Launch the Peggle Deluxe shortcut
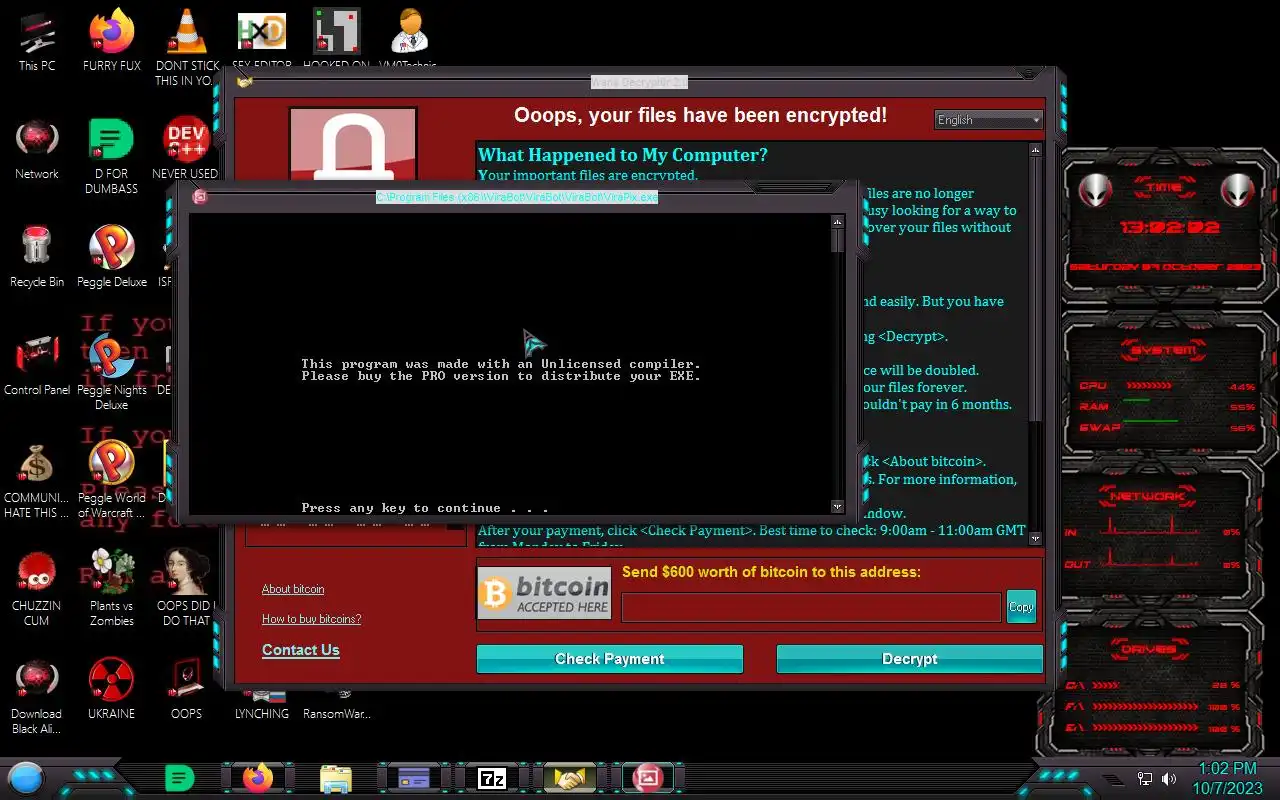1280x800 pixels. tap(112, 256)
